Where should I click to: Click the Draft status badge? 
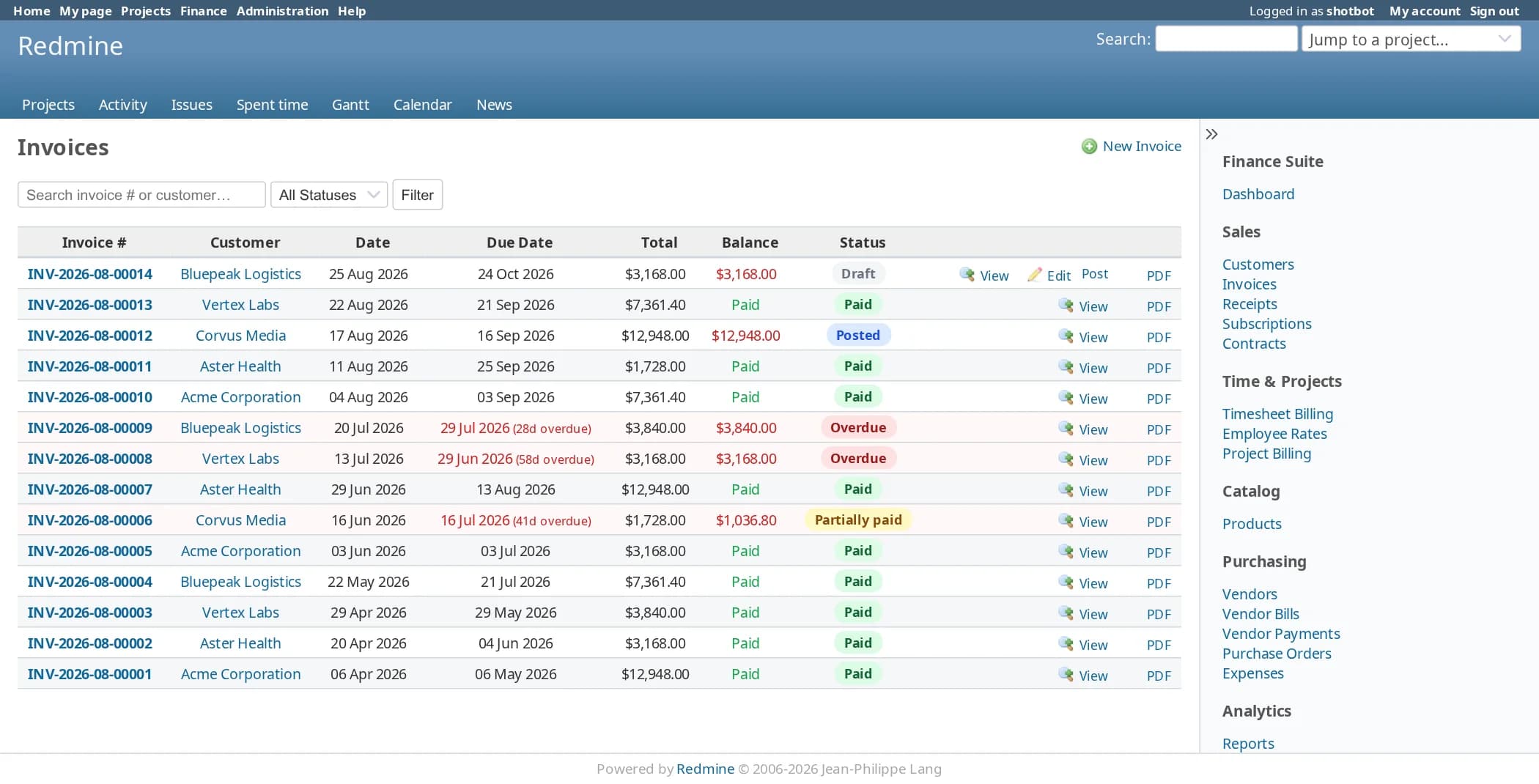pos(858,274)
